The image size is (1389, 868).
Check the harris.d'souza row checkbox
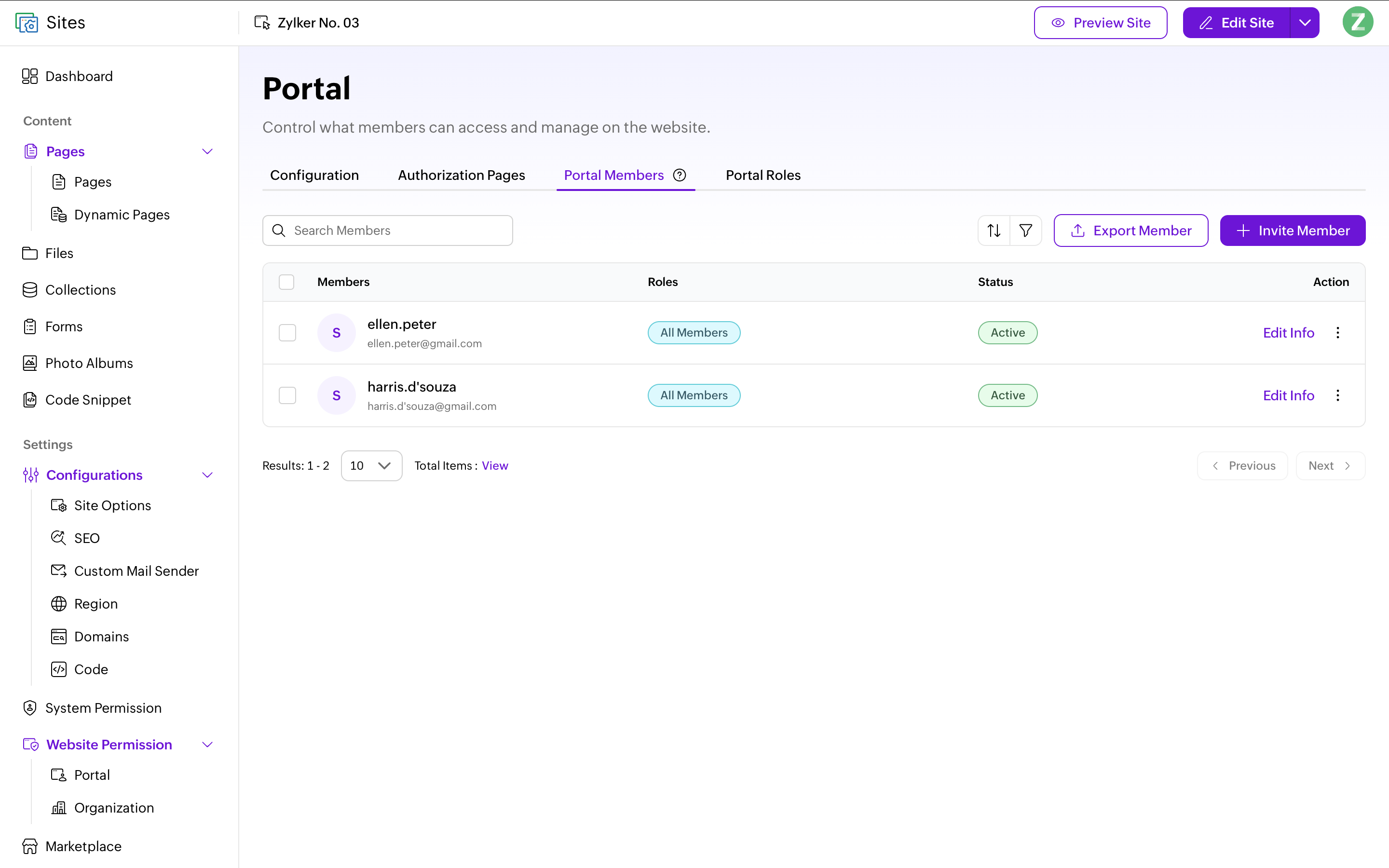287,395
